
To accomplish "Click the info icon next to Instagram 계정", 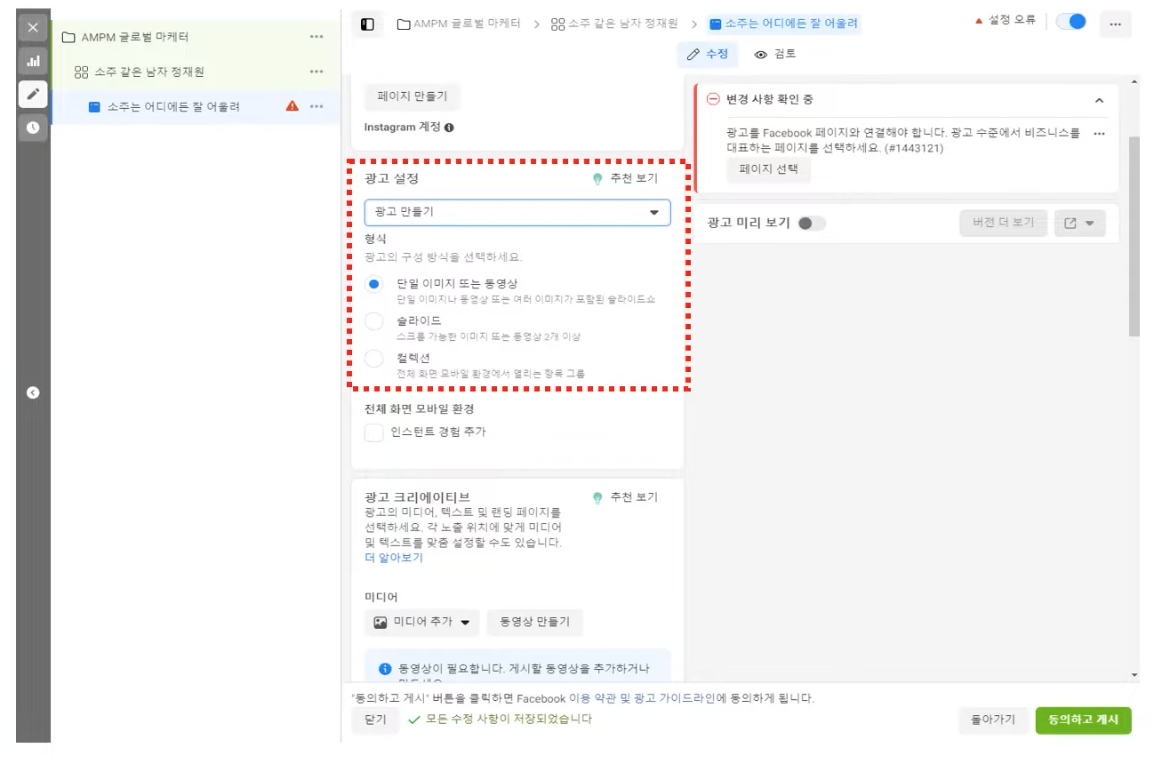I will tap(449, 128).
